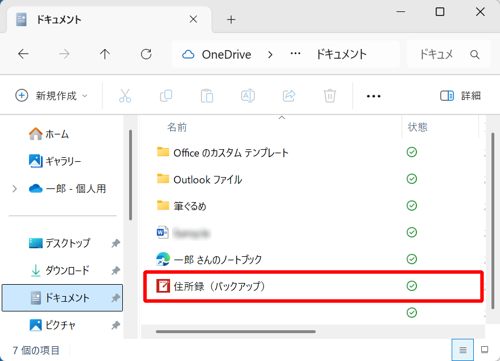Sort by the 名前 column header
500x361 pixels.
coord(177,127)
